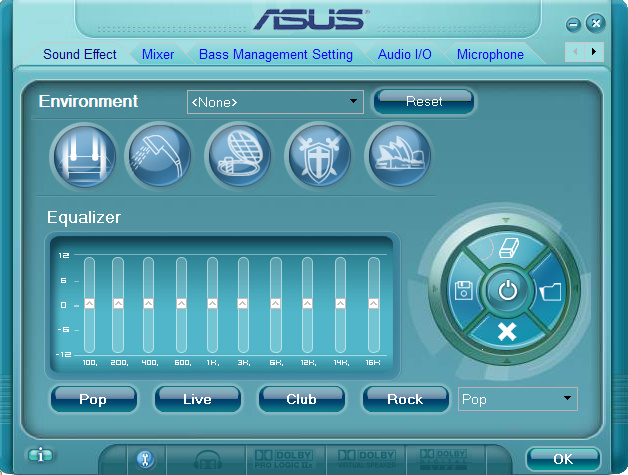Screen dimensions: 628x475
Task: Click the Dolby Headphone icon
Action: click(x=207, y=460)
